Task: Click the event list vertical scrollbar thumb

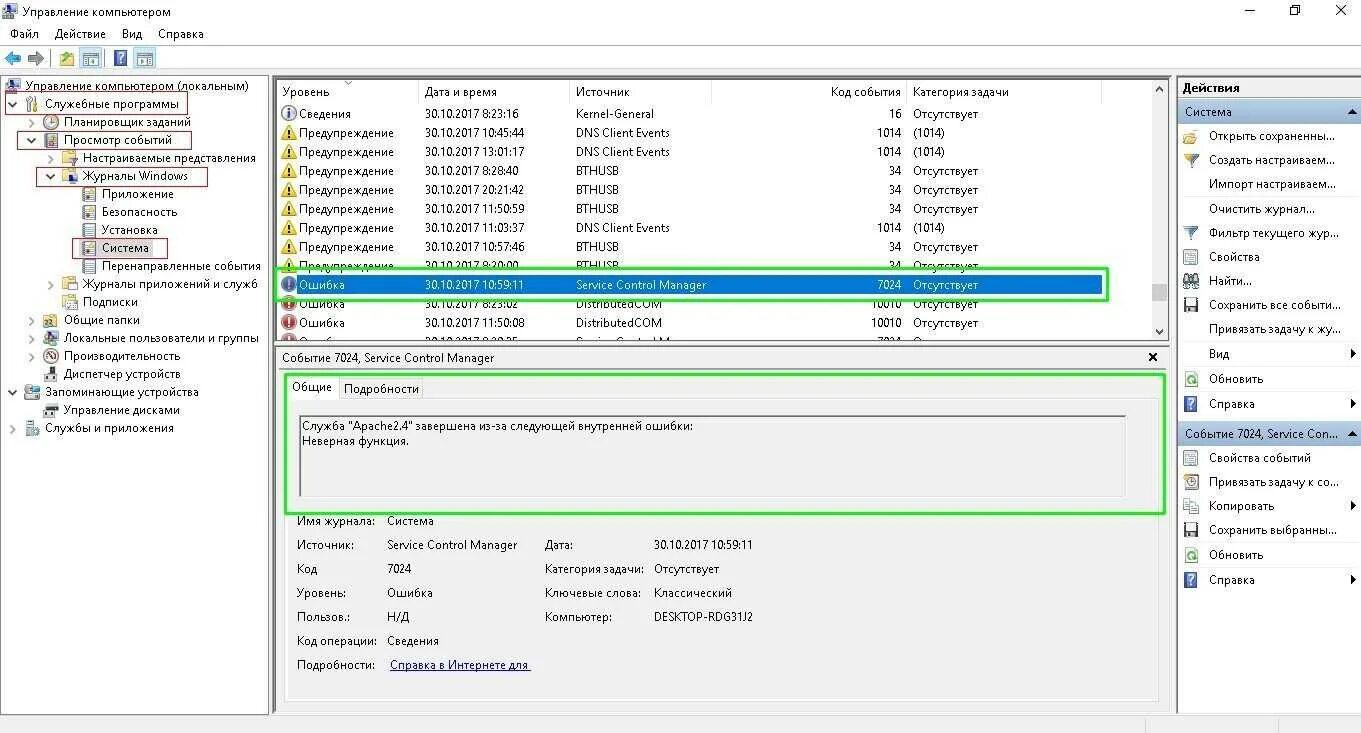Action: [1159, 292]
